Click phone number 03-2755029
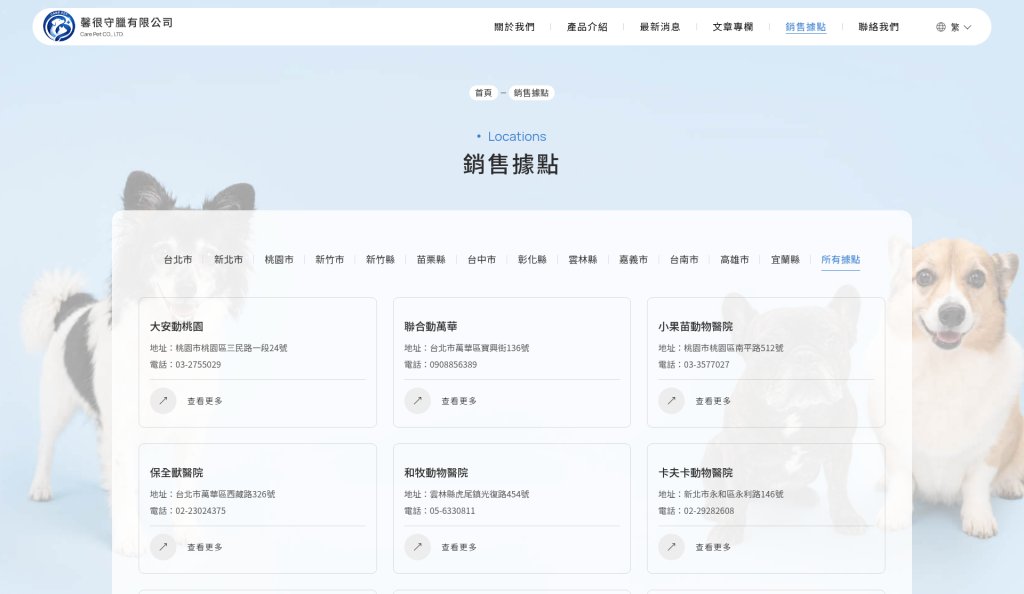This screenshot has width=1024, height=594. tap(198, 364)
